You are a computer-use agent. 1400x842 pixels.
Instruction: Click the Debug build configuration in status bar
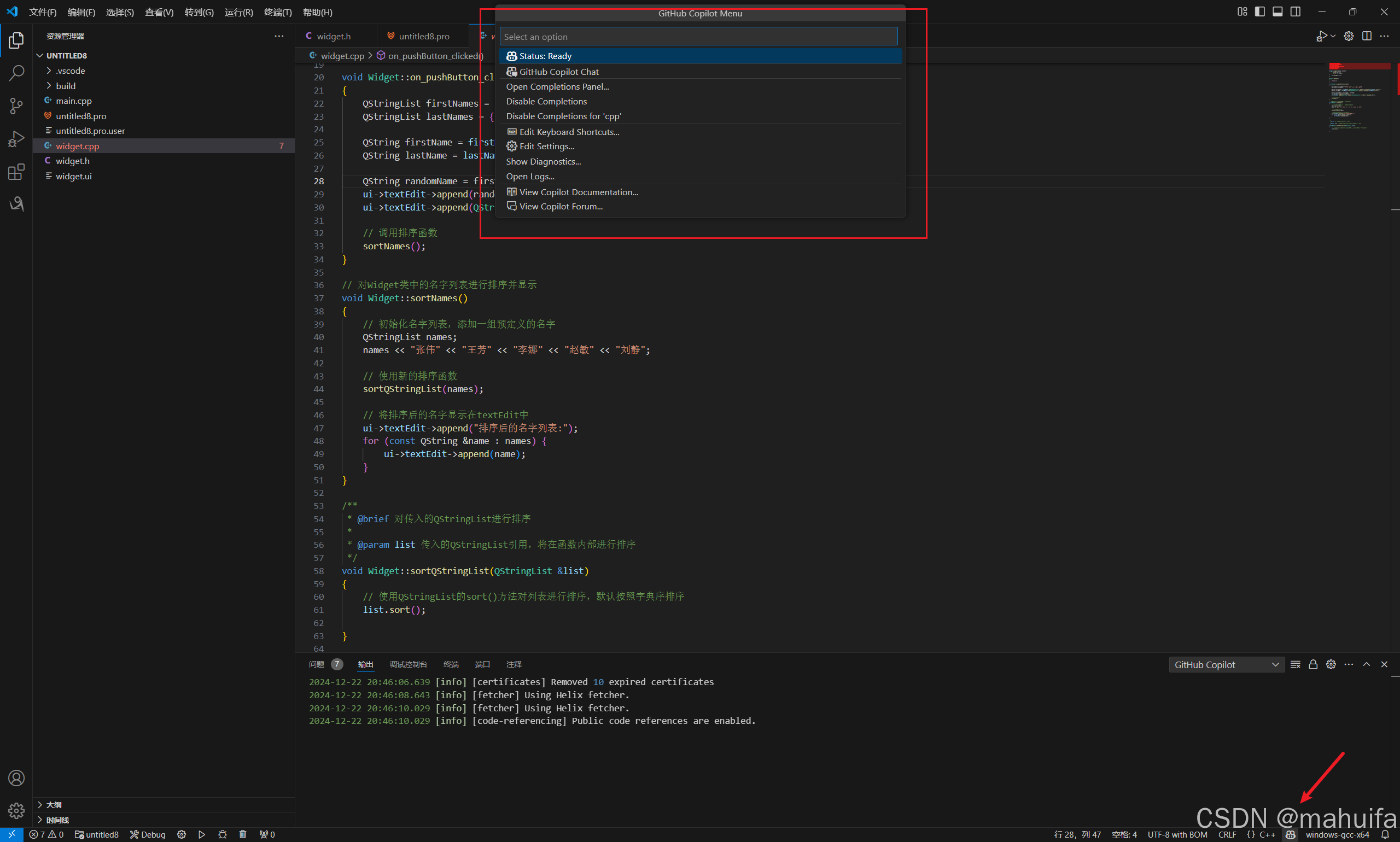(148, 835)
